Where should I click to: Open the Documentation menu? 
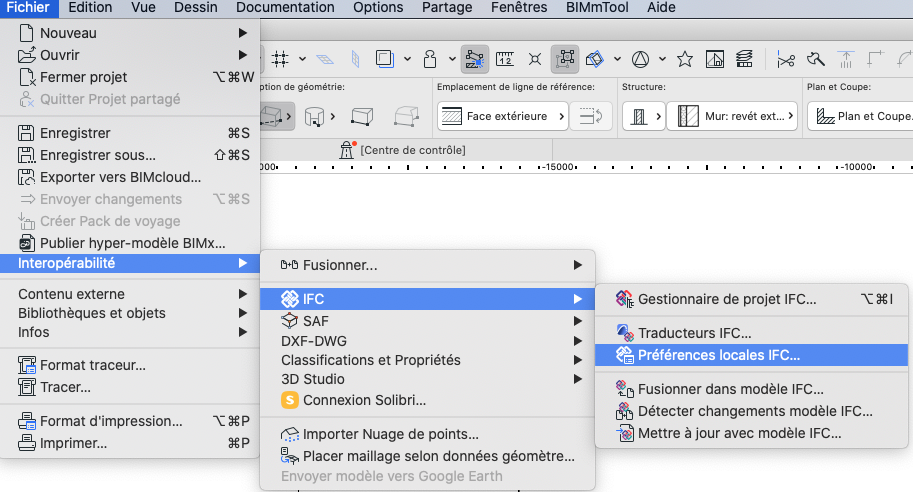[x=285, y=8]
